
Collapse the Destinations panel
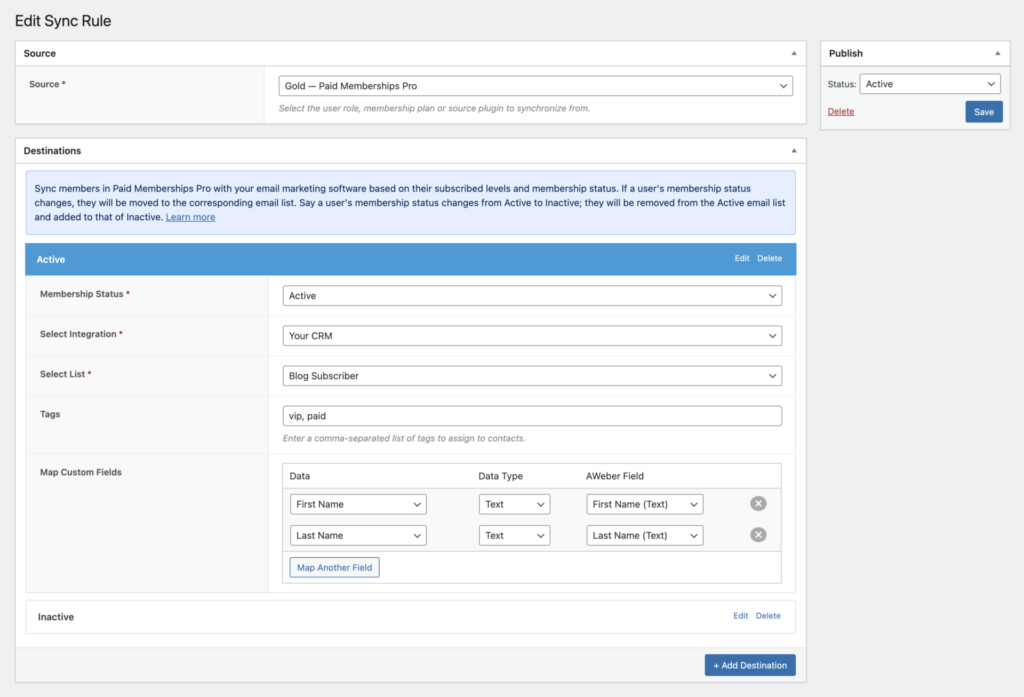tap(793, 151)
